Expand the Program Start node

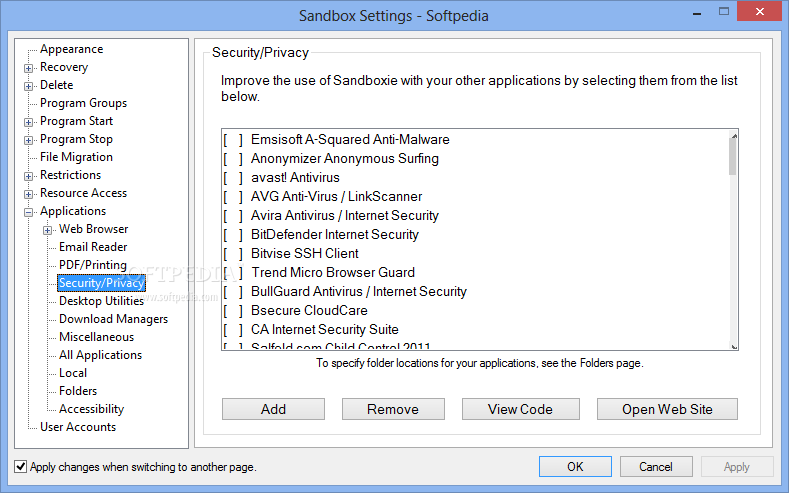(x=29, y=122)
